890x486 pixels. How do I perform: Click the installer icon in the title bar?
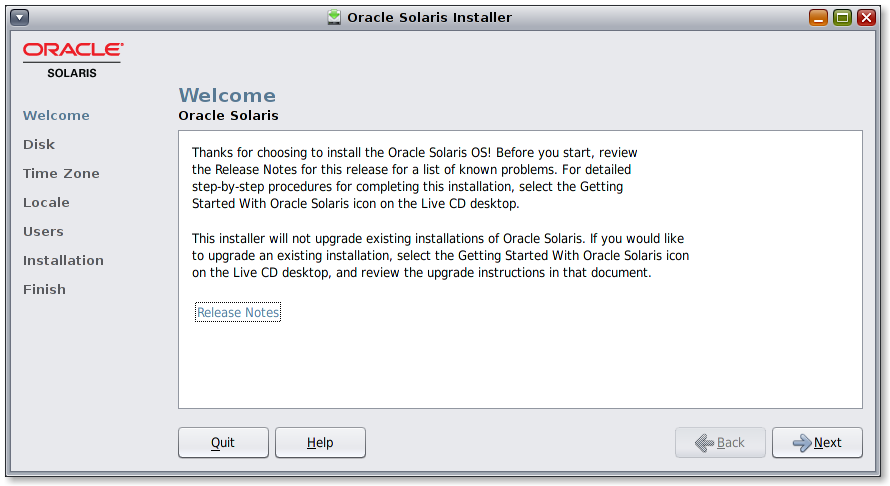[x=334, y=18]
